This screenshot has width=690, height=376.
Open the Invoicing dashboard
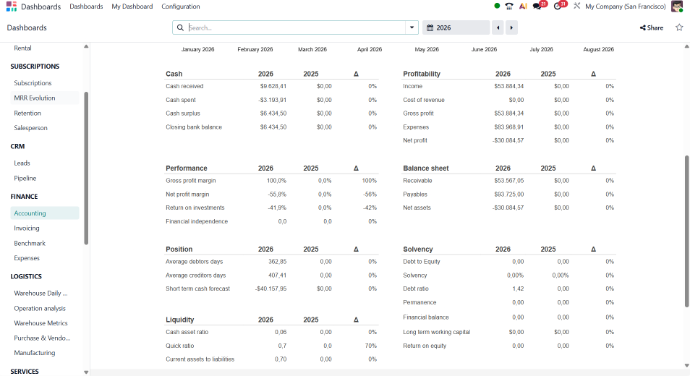tap(26, 228)
